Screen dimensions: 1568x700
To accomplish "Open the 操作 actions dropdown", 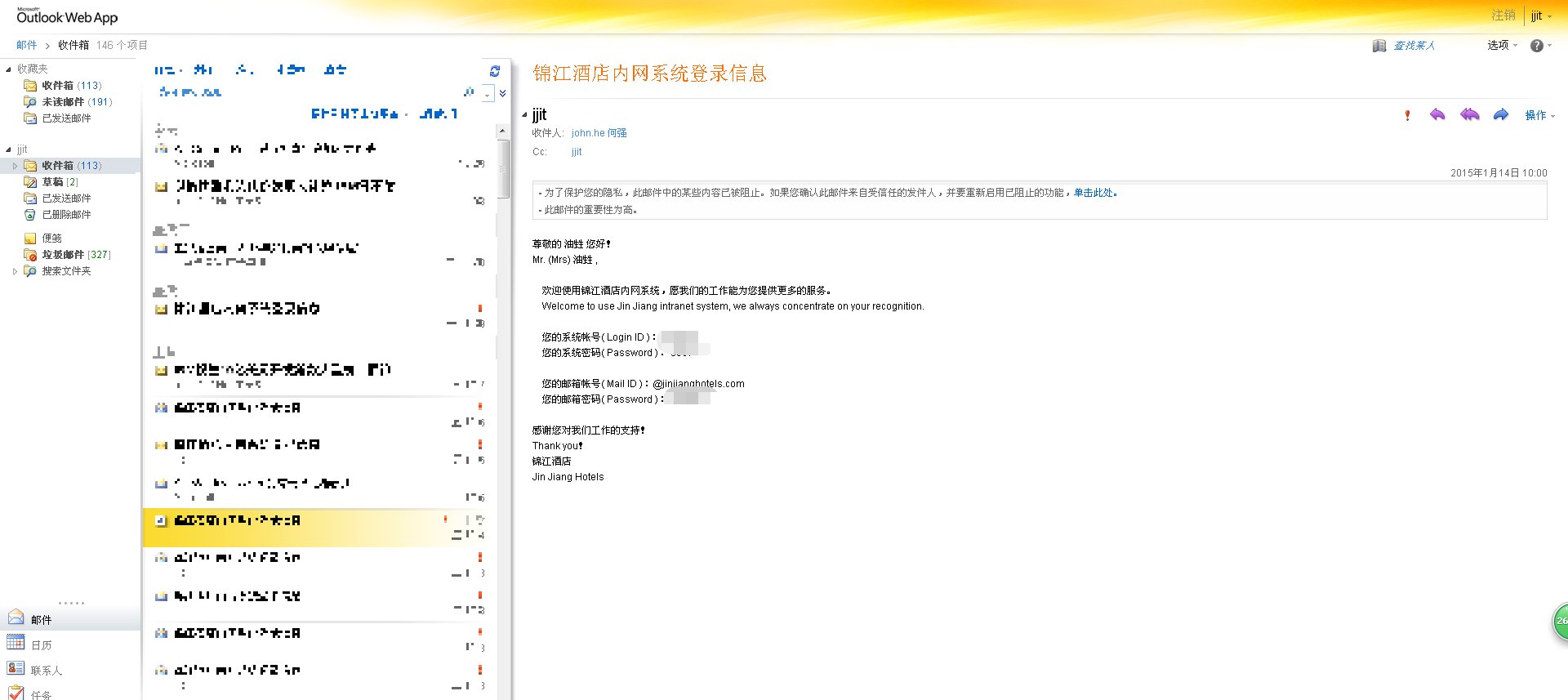I will (1539, 115).
